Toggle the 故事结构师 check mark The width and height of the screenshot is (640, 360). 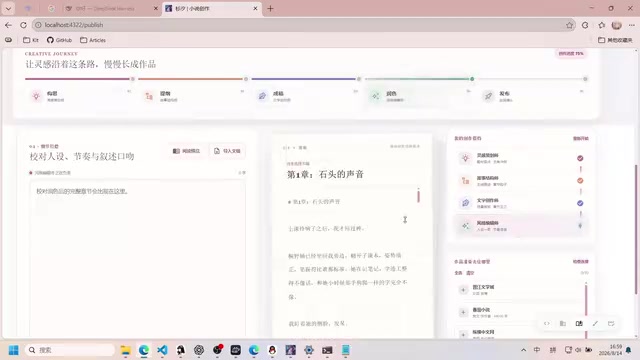click(x=580, y=180)
